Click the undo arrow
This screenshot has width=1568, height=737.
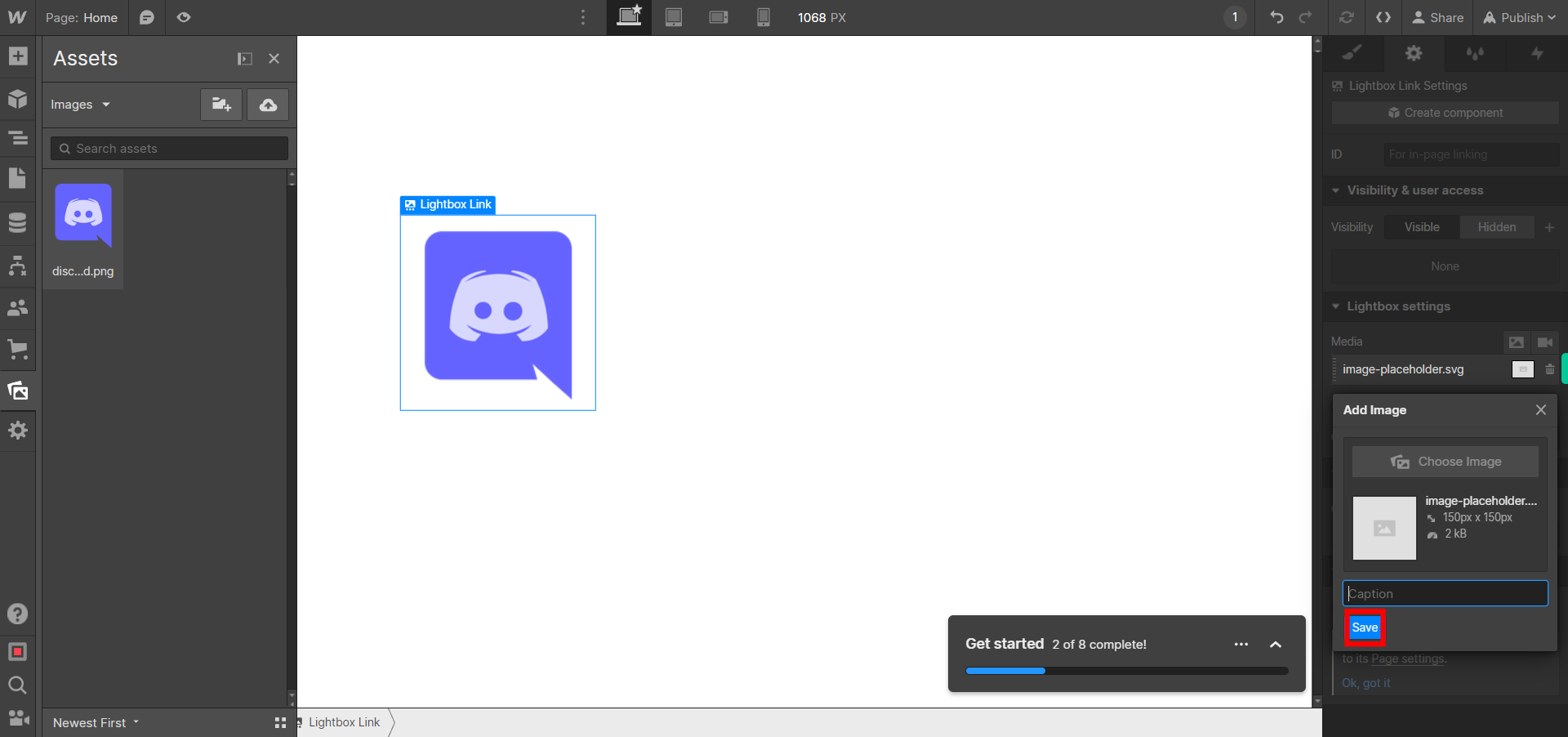tap(1276, 17)
